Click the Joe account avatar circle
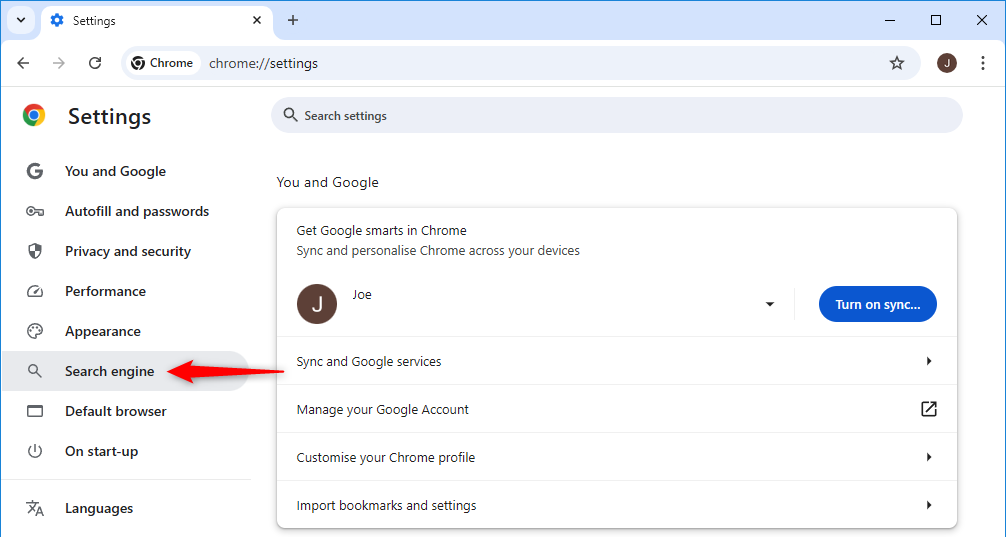 (x=316, y=304)
